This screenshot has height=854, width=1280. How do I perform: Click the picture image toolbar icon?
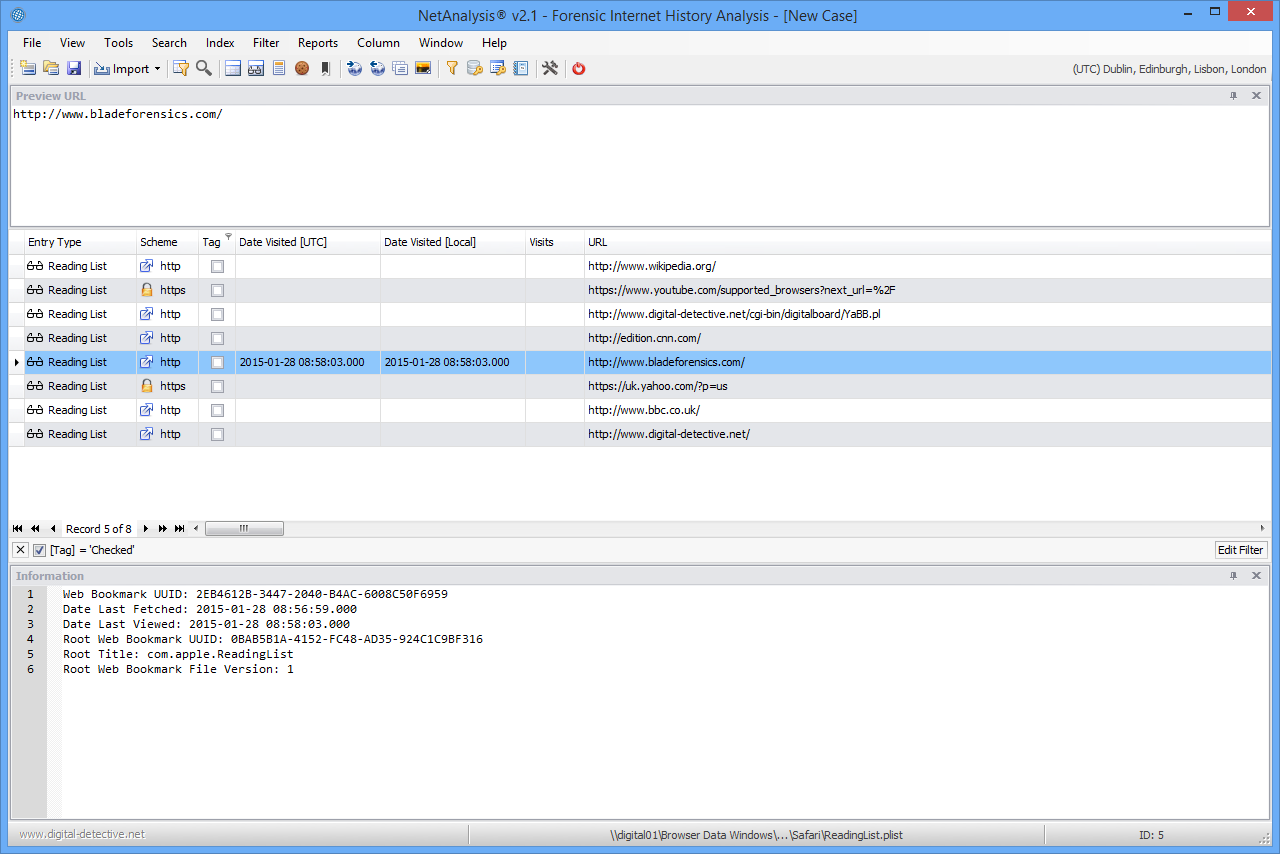click(423, 68)
